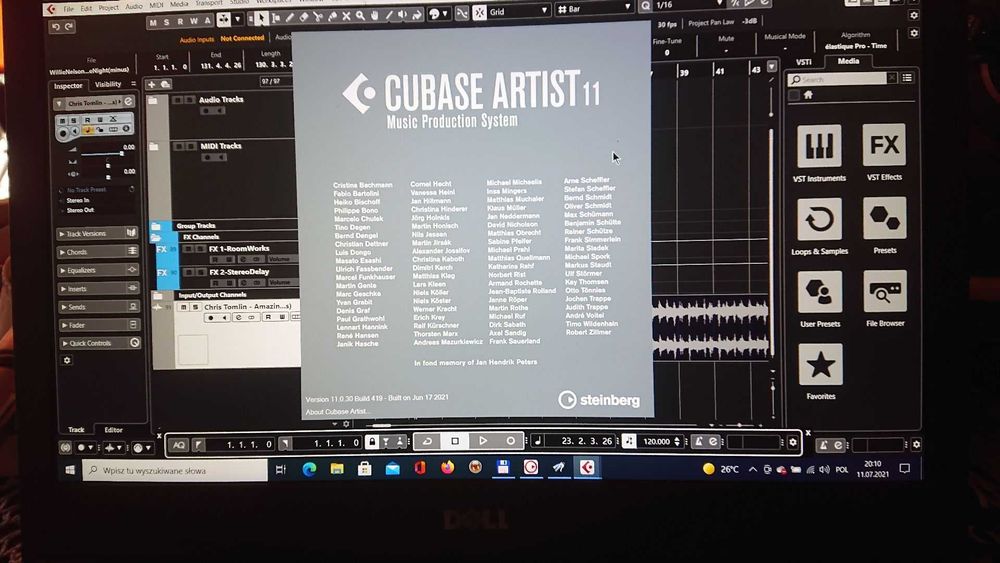Screen dimensions: 1000x563
Task: Select the Line tool
Action: pyautogui.click(x=388, y=15)
